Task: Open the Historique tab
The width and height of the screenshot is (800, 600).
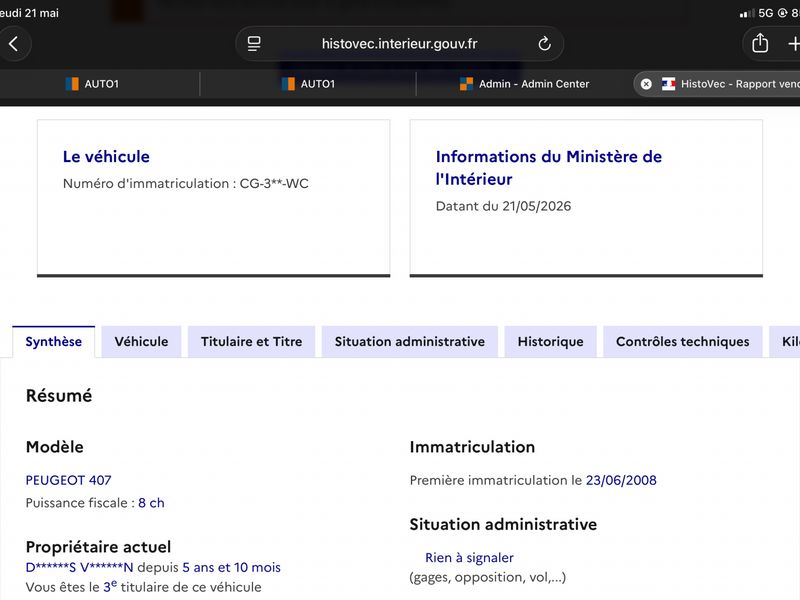Action: (551, 341)
